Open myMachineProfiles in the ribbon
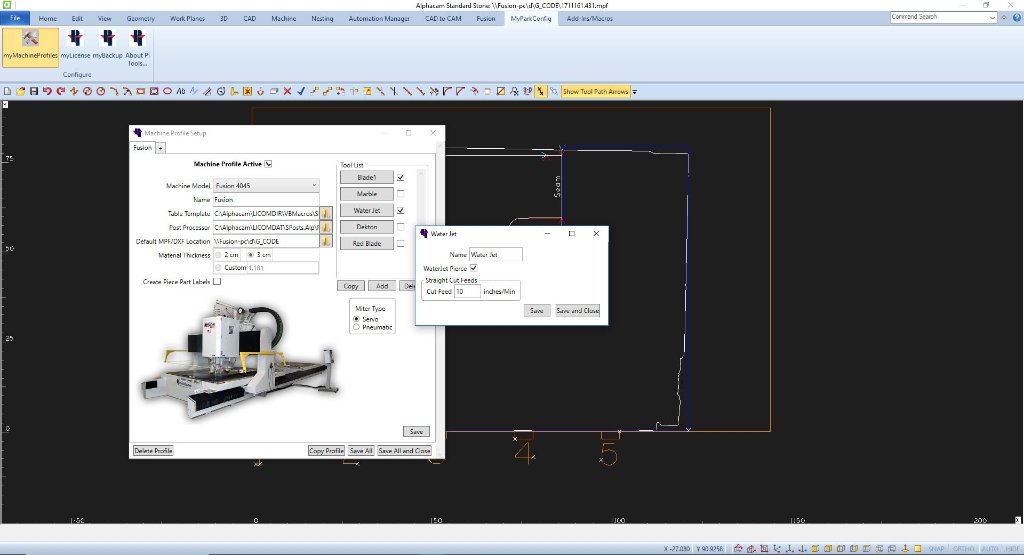 pos(31,46)
